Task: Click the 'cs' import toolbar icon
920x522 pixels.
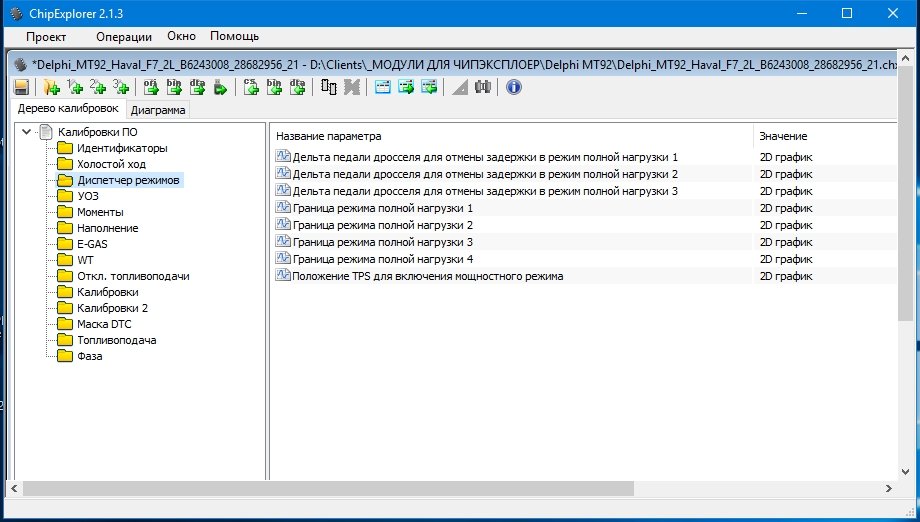Action: [x=251, y=87]
